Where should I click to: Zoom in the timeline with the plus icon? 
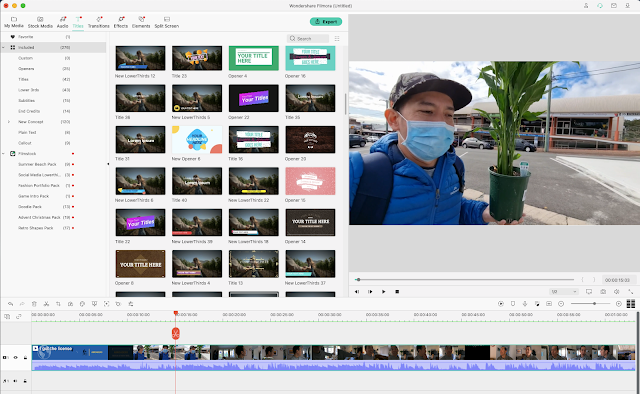618,304
